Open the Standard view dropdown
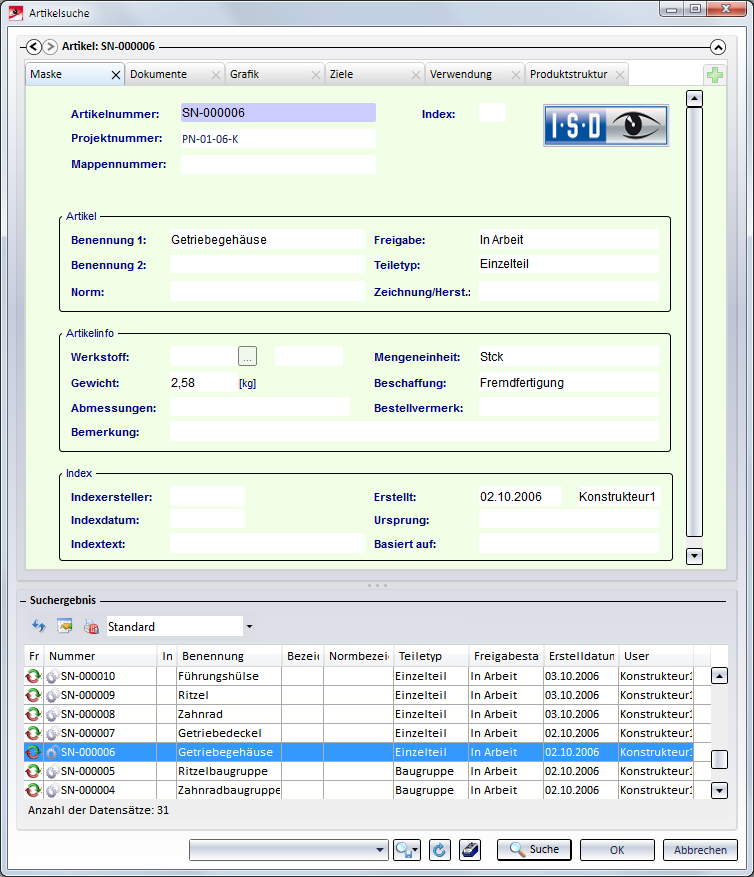This screenshot has height=877, width=754. [249, 627]
